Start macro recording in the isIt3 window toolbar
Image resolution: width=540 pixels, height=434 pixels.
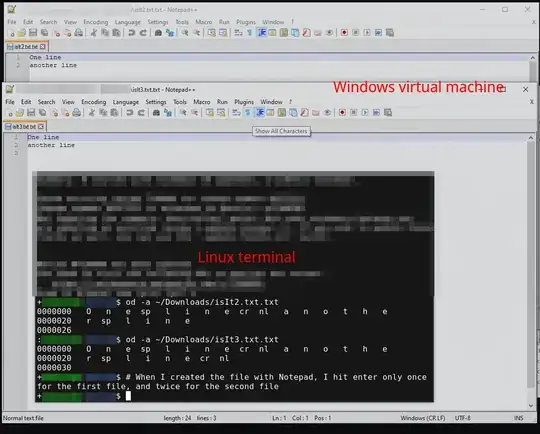click(x=342, y=113)
